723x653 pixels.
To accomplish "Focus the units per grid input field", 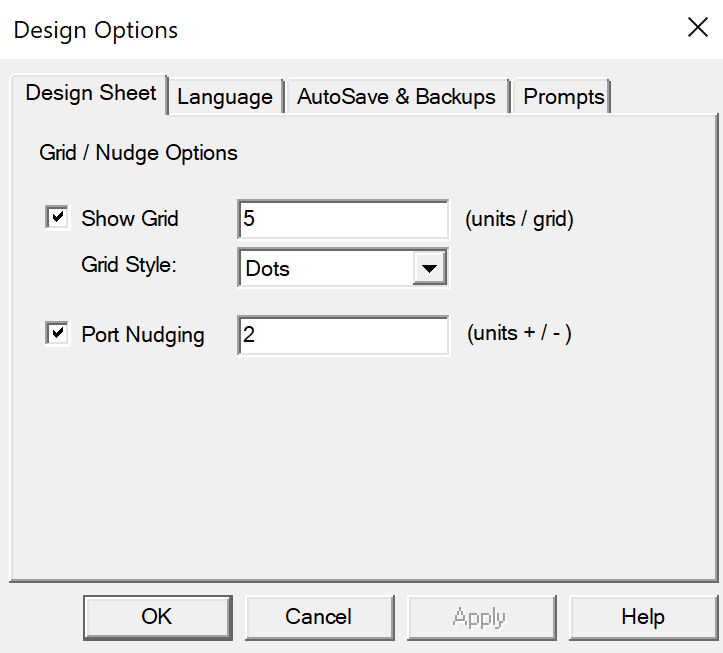I will (343, 219).
